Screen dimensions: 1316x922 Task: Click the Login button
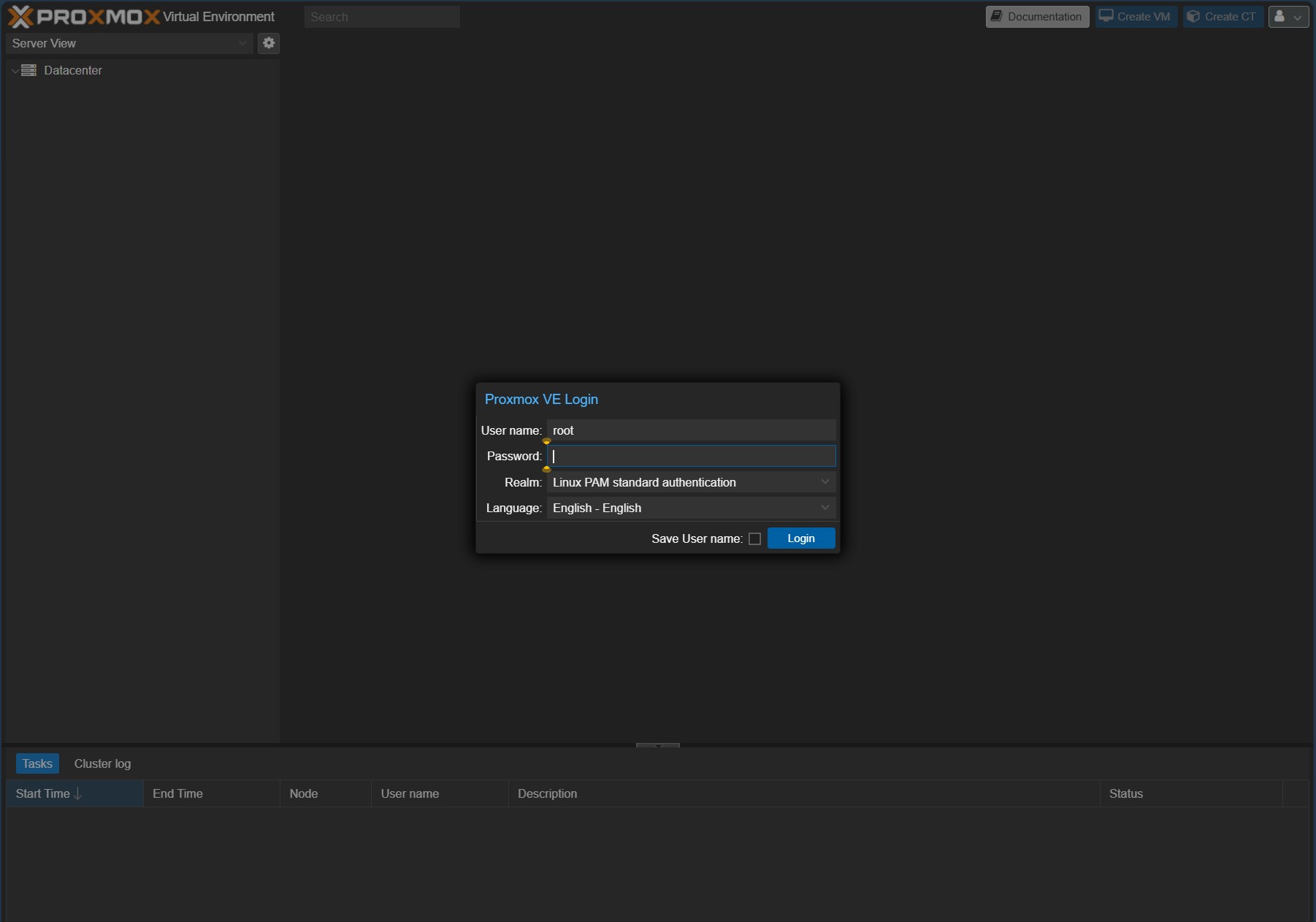click(801, 538)
